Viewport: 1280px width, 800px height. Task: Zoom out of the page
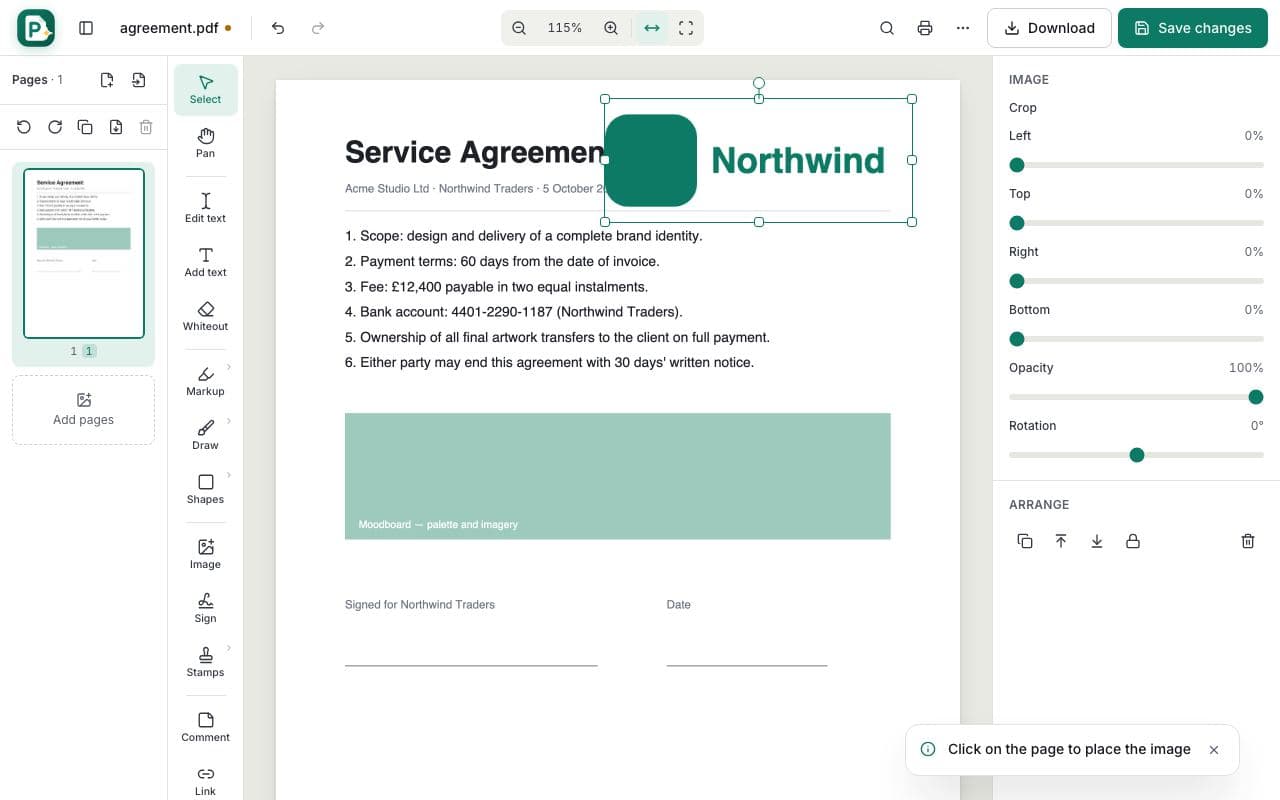coord(519,28)
